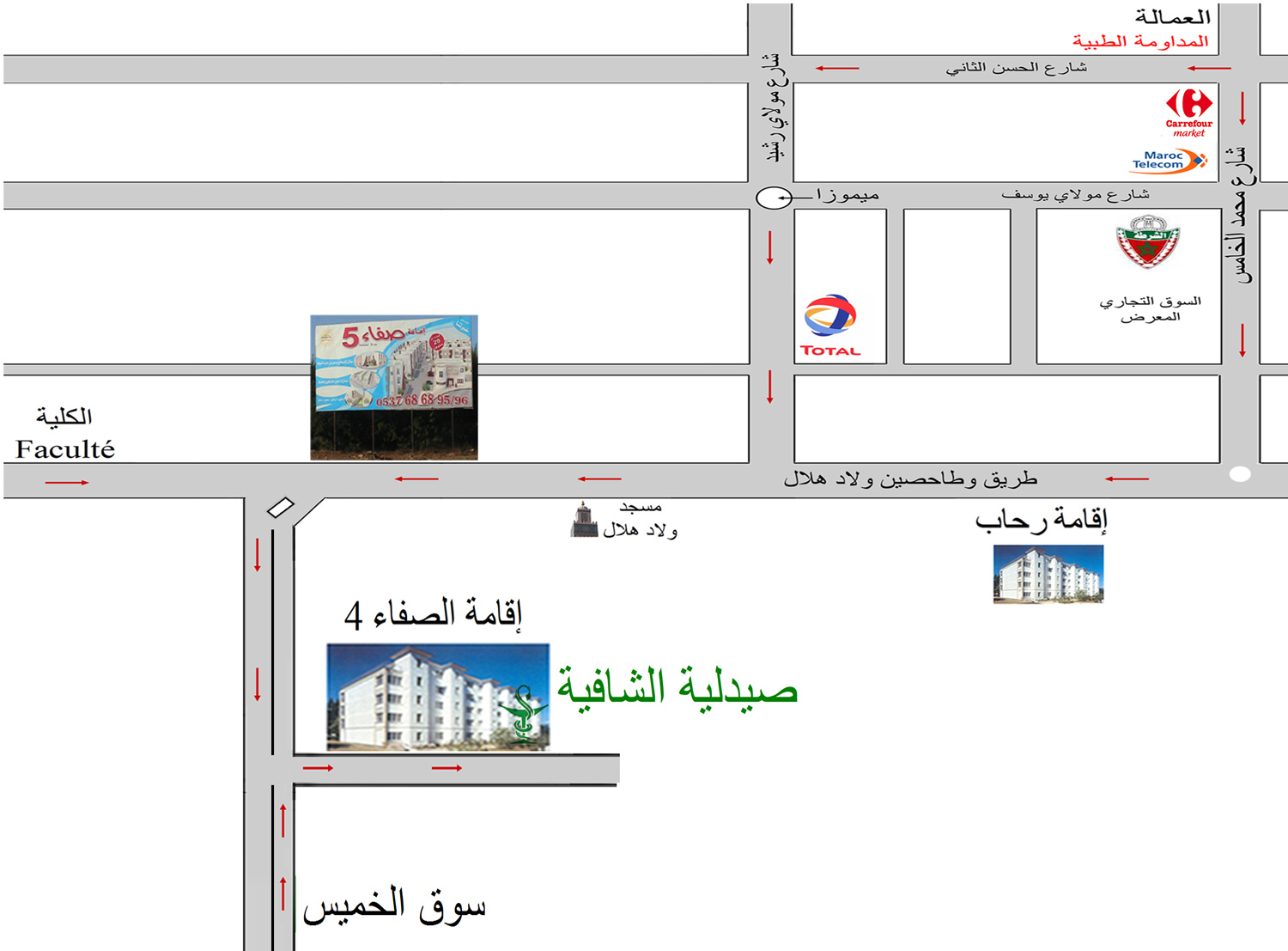Viewport: 1288px width, 951px height.
Task: Click the white circle on Mohammed V street
Action: pos(1239,473)
